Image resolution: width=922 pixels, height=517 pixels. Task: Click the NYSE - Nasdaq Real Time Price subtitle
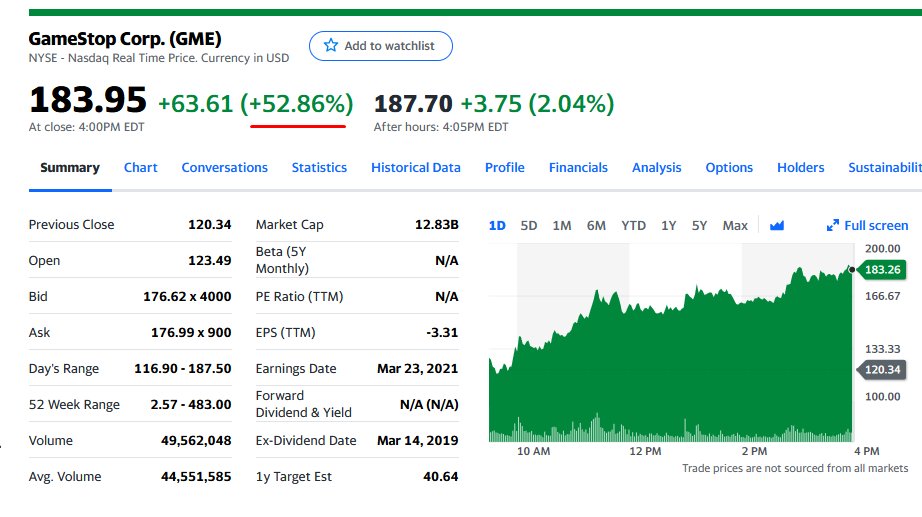[159, 58]
